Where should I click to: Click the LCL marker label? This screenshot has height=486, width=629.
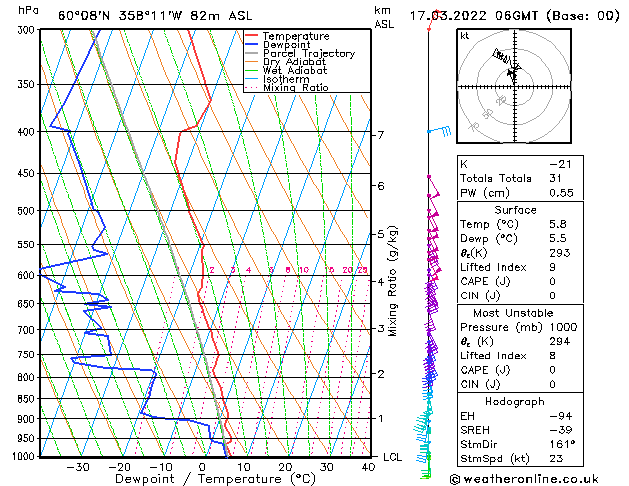point(392,457)
